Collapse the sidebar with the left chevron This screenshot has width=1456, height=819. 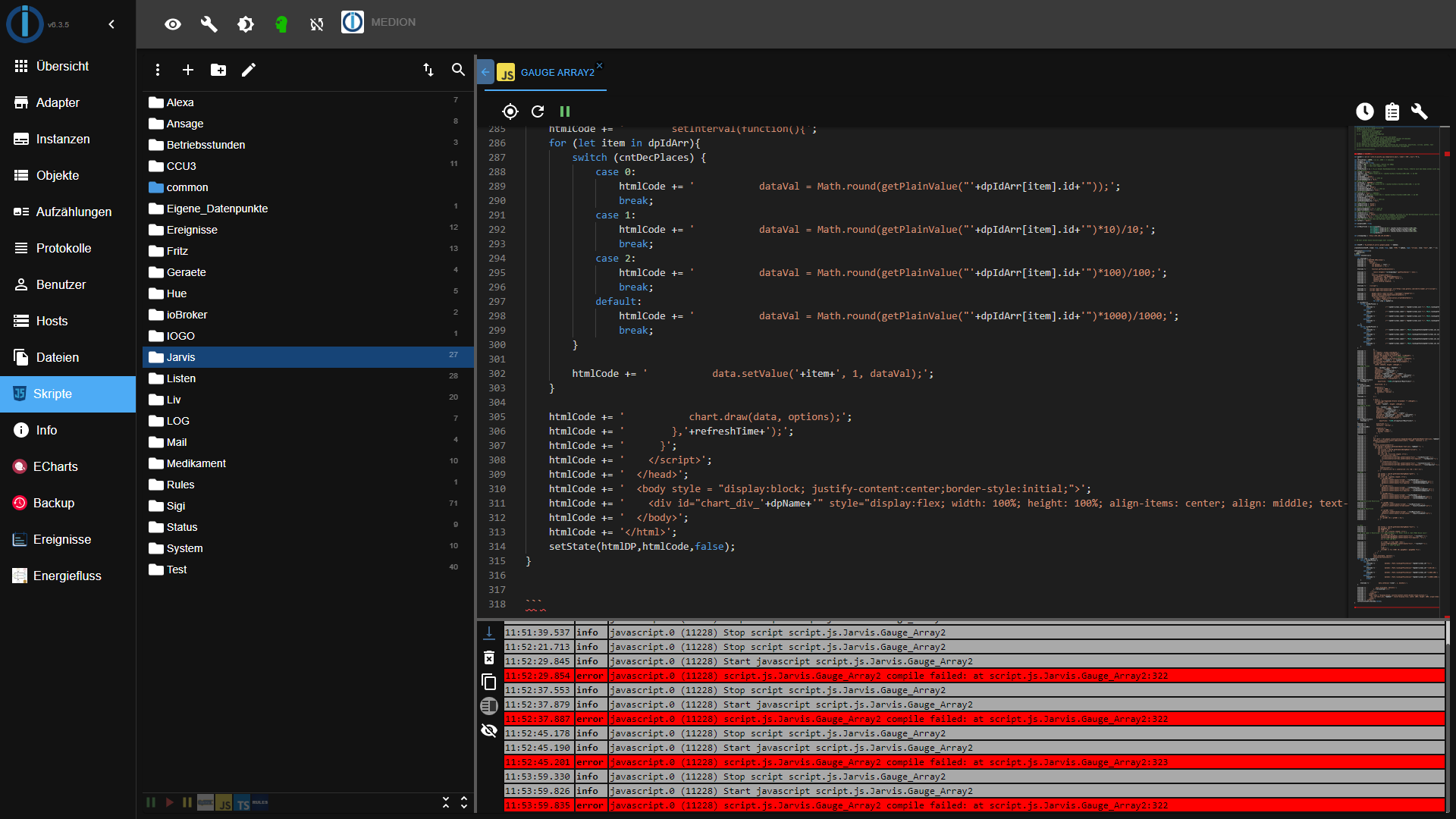tap(111, 24)
